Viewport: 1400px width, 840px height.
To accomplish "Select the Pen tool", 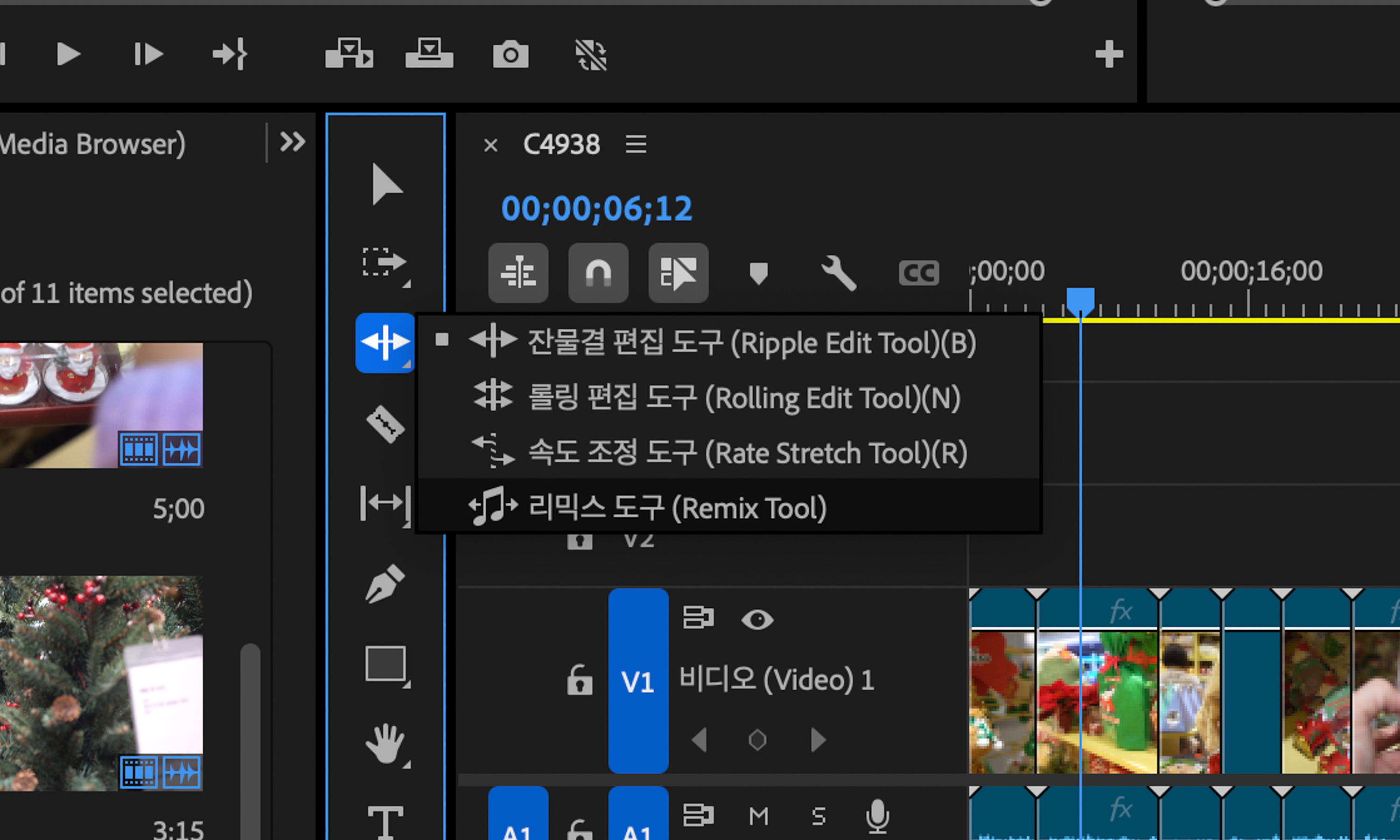I will point(385,583).
